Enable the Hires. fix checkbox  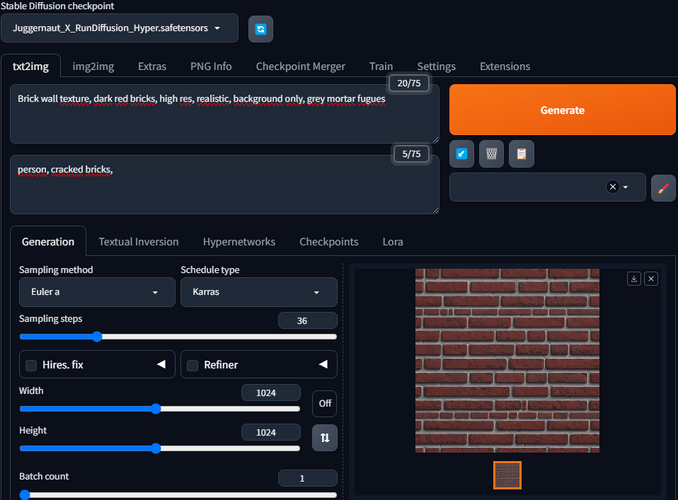[31, 365]
